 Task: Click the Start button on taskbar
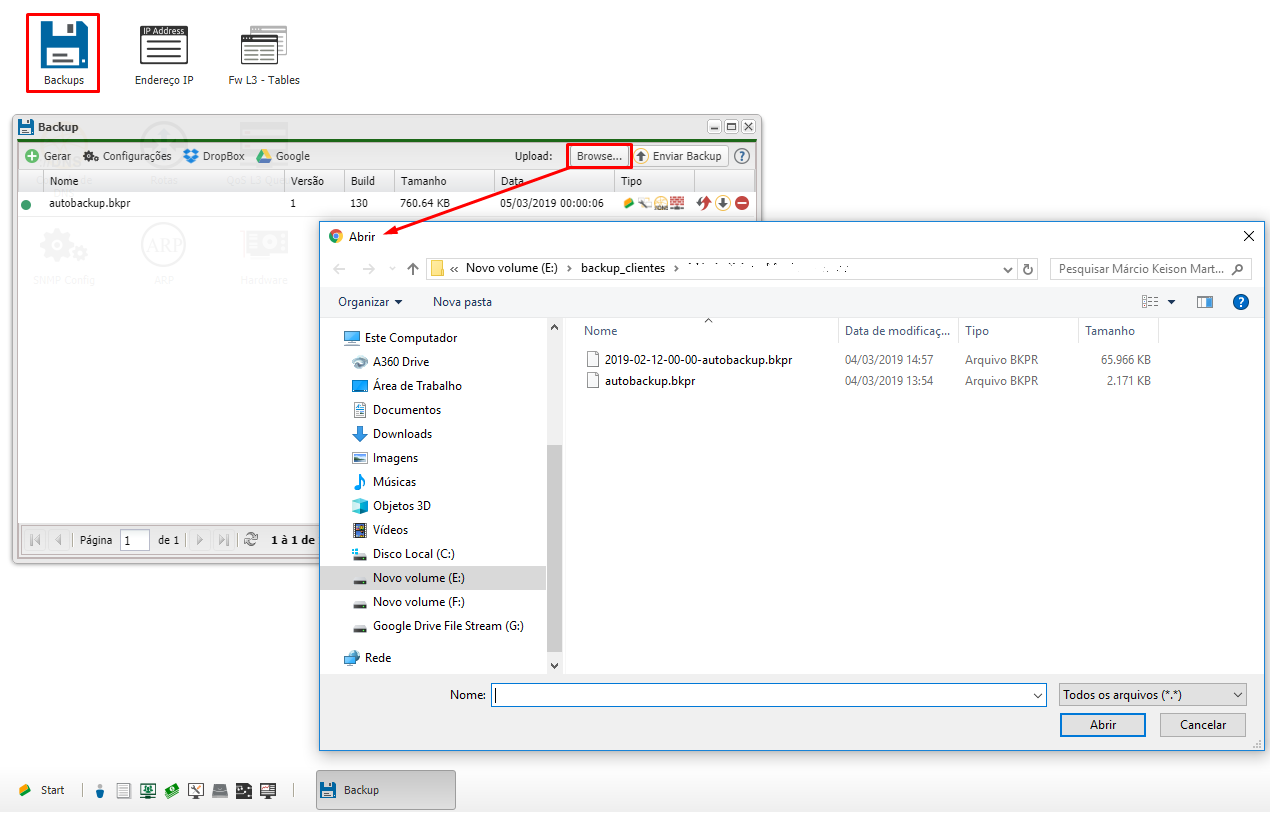[x=42, y=790]
